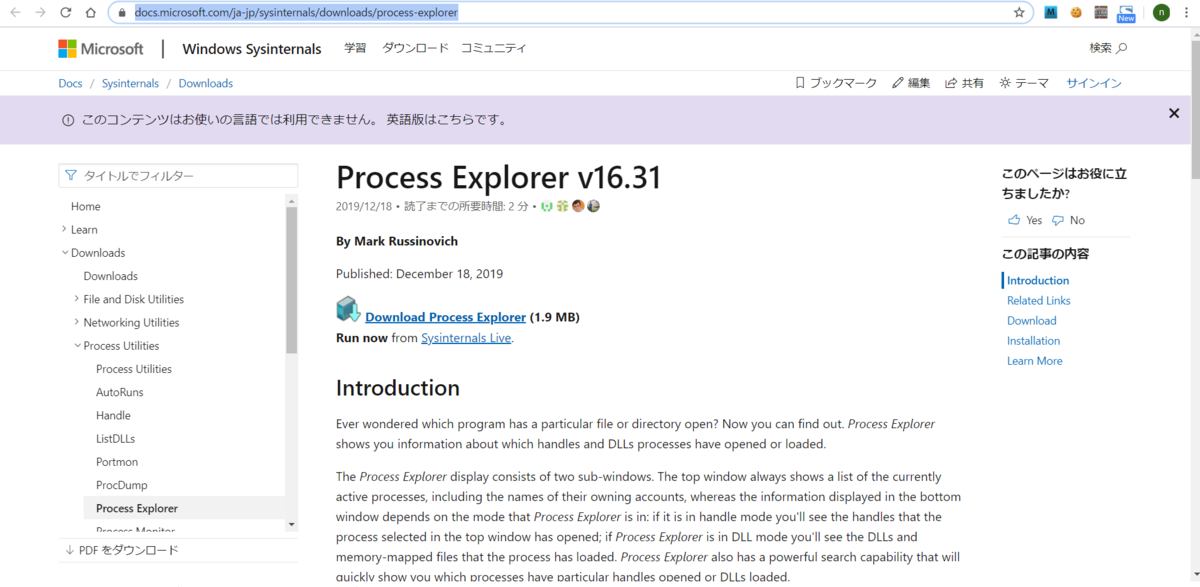Select Handle in sidebar
The height and width of the screenshot is (587, 1200).
[x=113, y=415]
